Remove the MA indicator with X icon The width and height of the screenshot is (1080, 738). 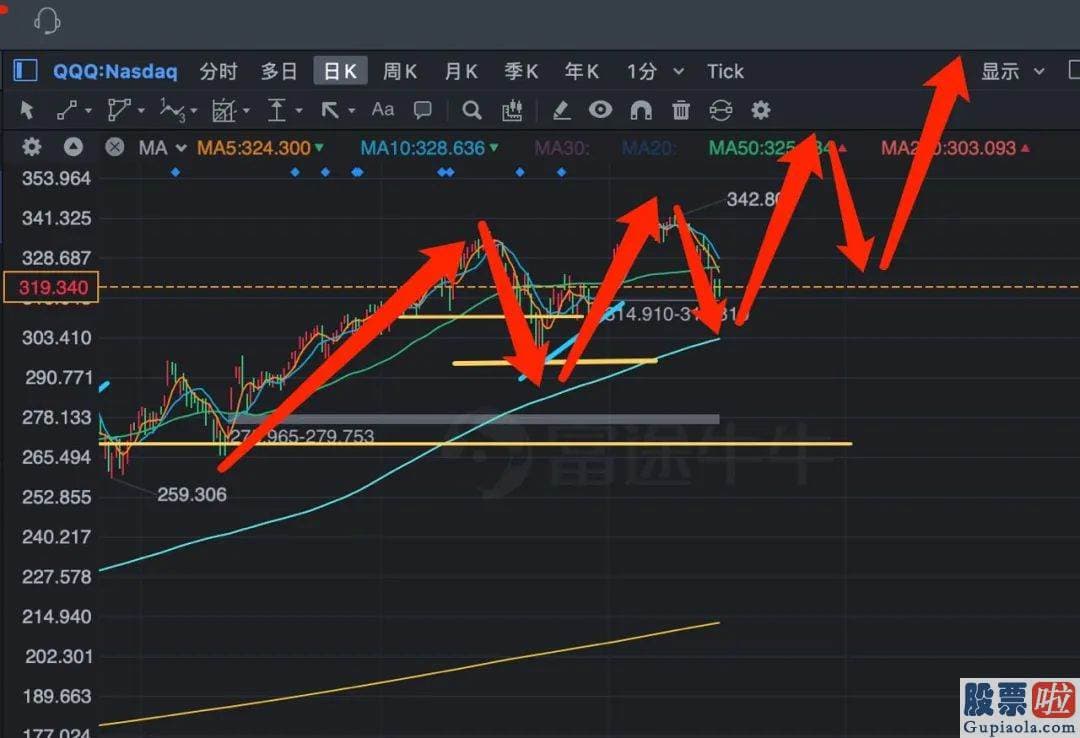tap(114, 147)
